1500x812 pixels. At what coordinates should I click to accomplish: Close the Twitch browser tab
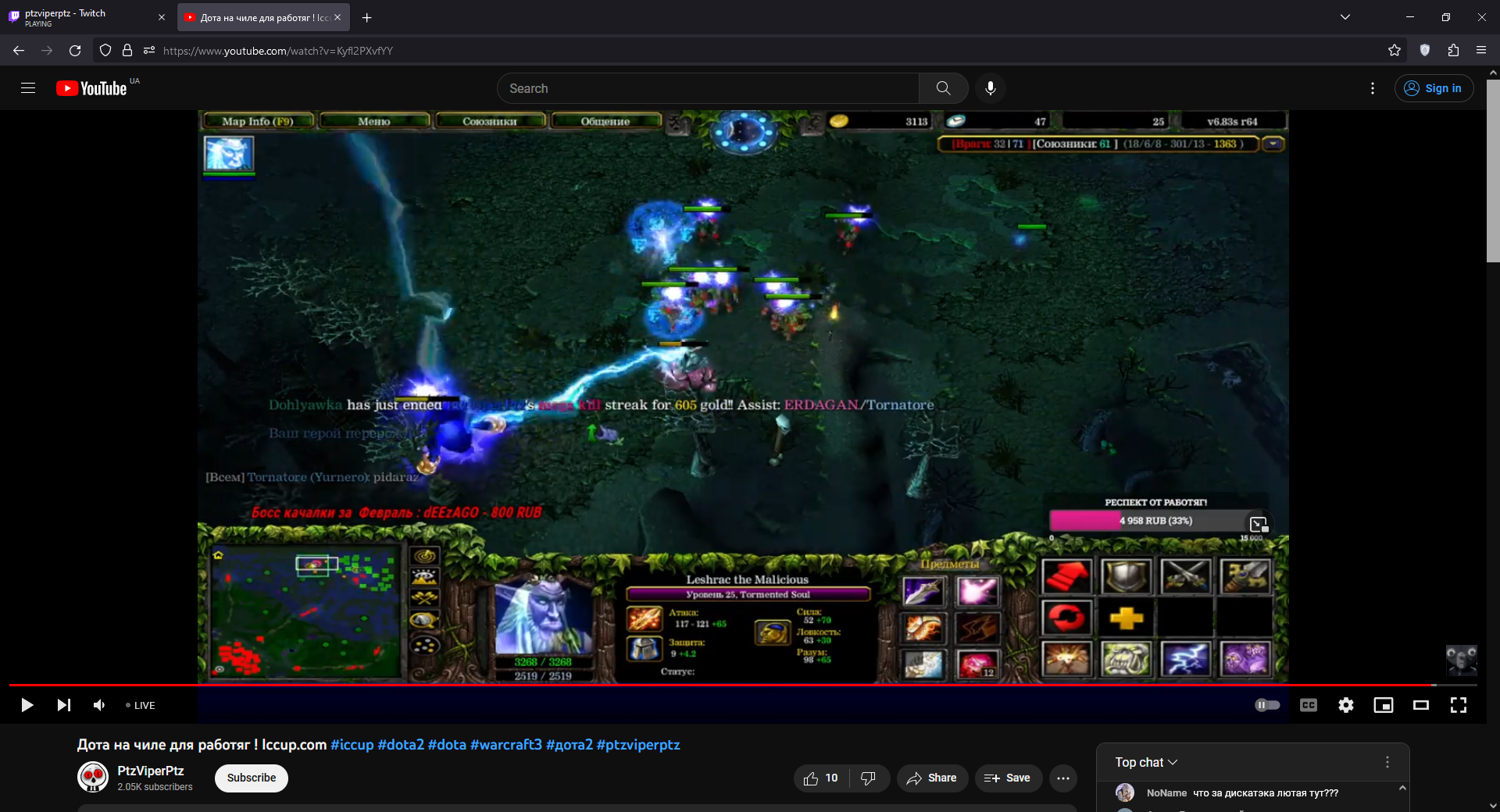162,17
